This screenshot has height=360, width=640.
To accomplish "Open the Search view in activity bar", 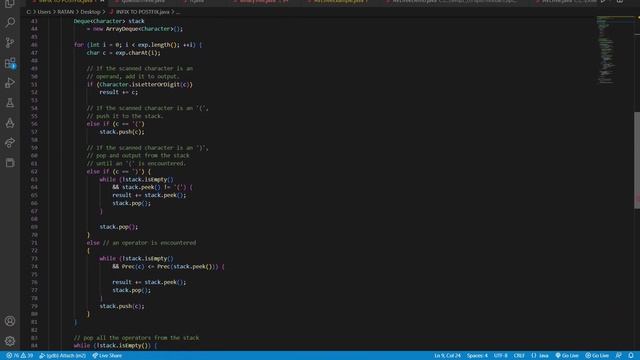I will 10,22.
